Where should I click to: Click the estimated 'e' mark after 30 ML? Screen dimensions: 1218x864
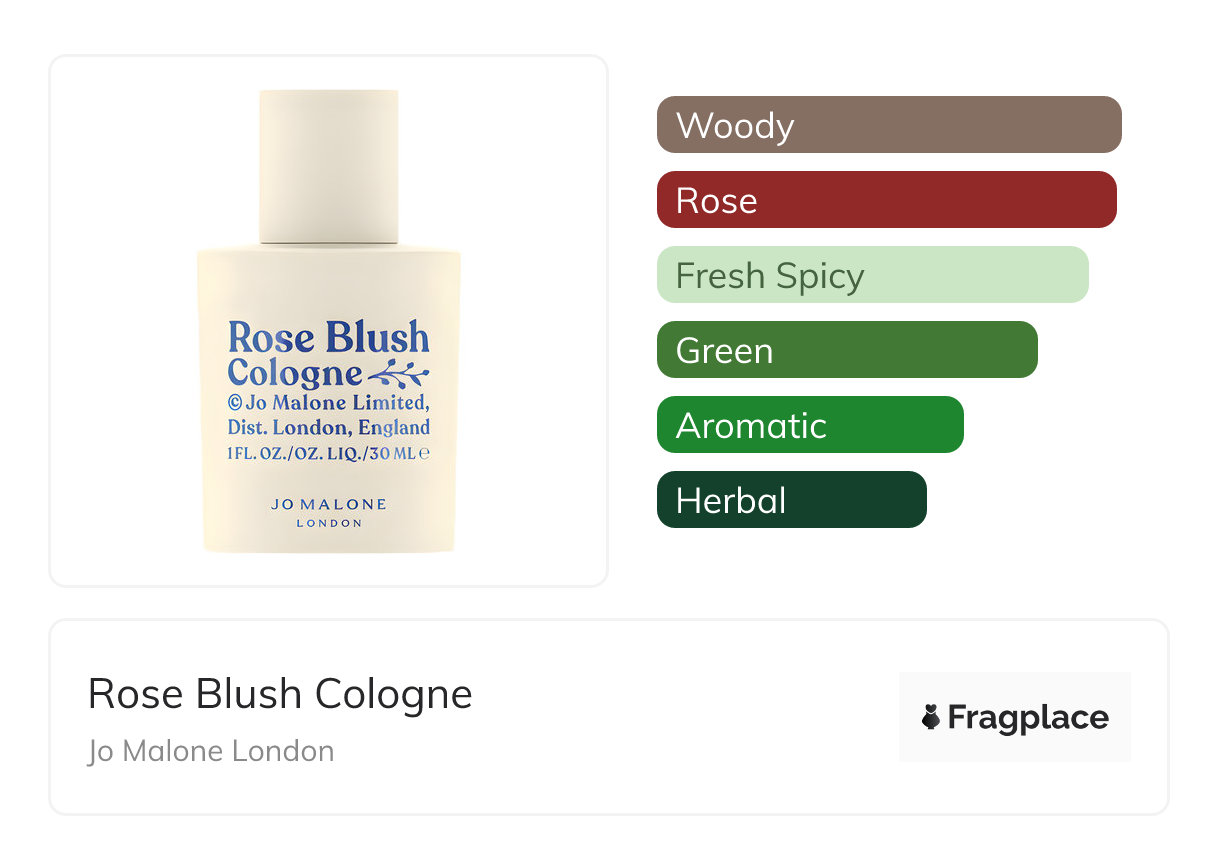(x=424, y=453)
